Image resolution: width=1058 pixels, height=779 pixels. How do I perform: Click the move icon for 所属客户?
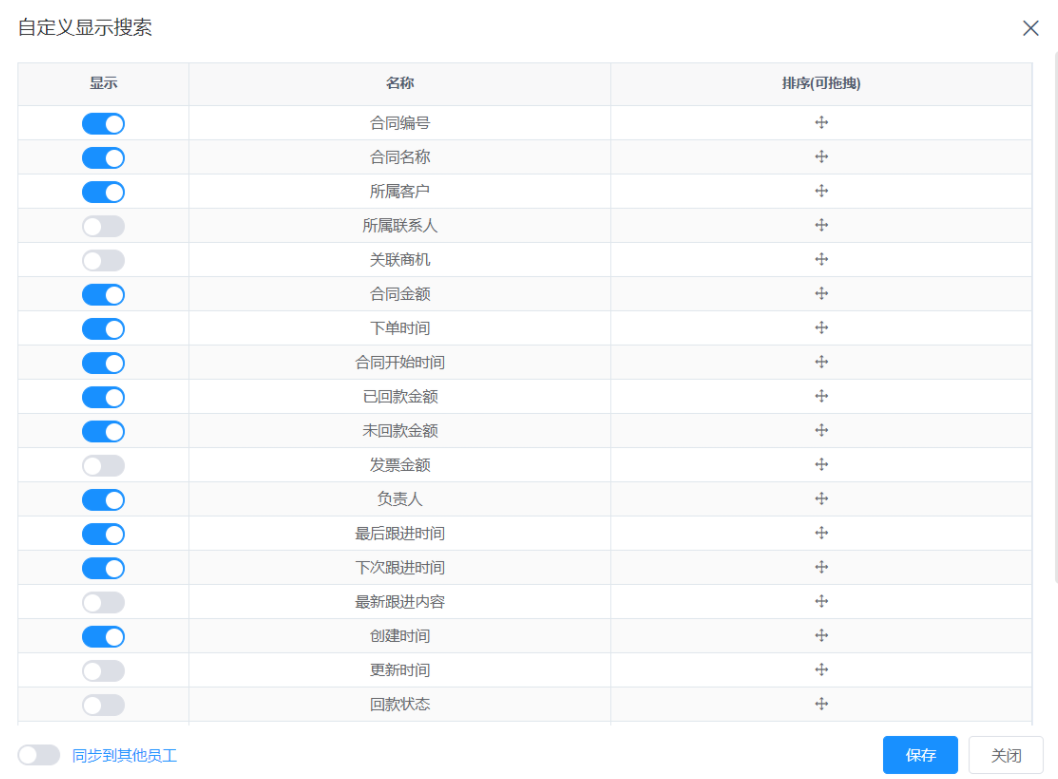tap(821, 191)
